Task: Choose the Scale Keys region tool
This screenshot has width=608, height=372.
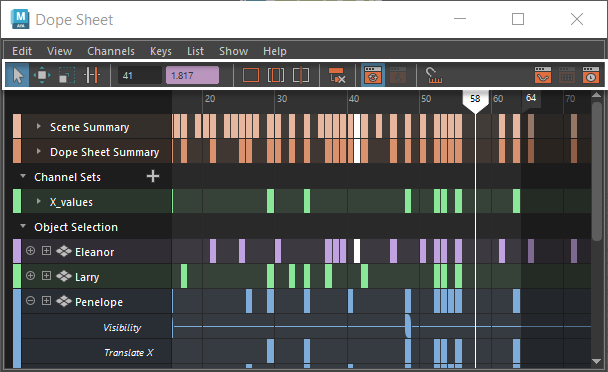Action: pos(67,75)
